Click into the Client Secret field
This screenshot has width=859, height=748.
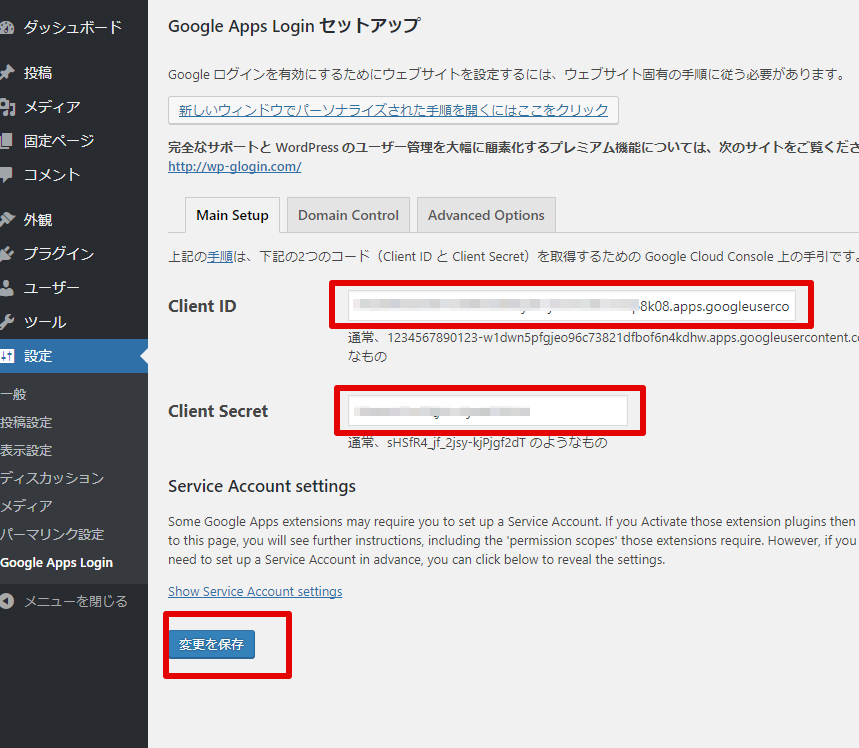pyautogui.click(x=488, y=411)
